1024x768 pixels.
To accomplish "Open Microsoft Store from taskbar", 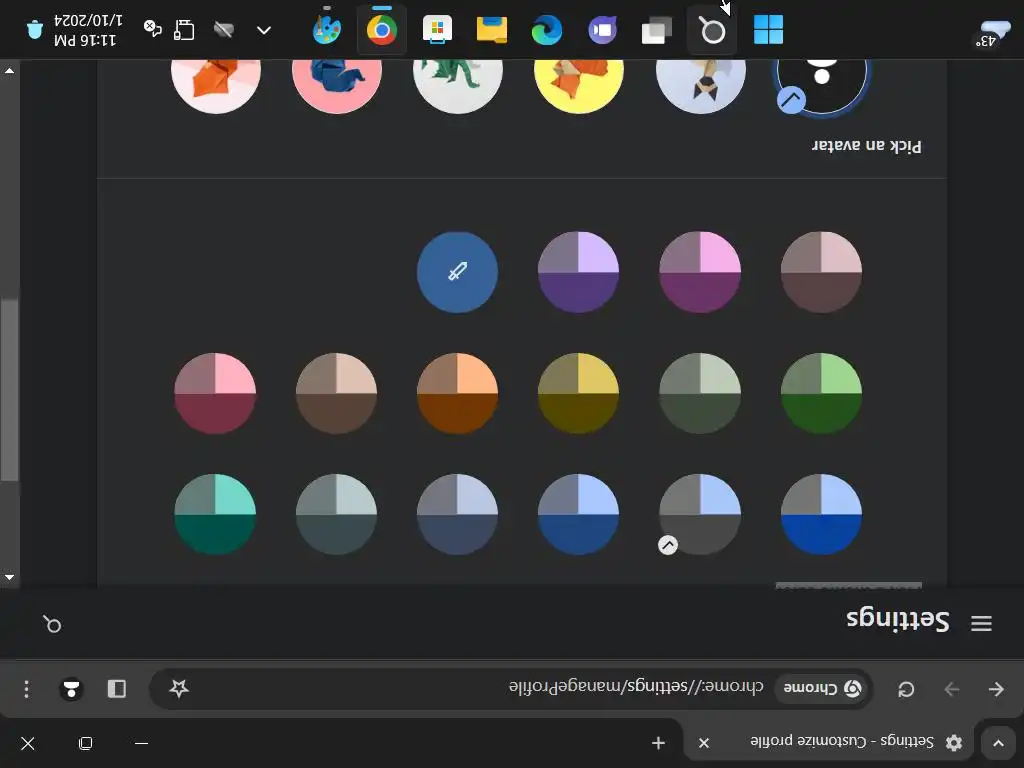I will pos(437,30).
